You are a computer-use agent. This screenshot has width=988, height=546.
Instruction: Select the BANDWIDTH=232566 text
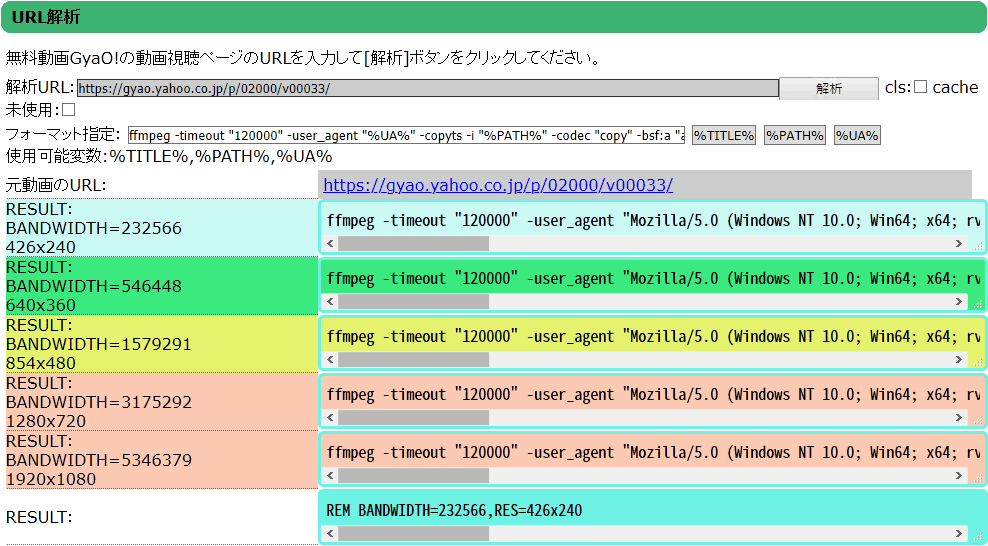coord(94,228)
